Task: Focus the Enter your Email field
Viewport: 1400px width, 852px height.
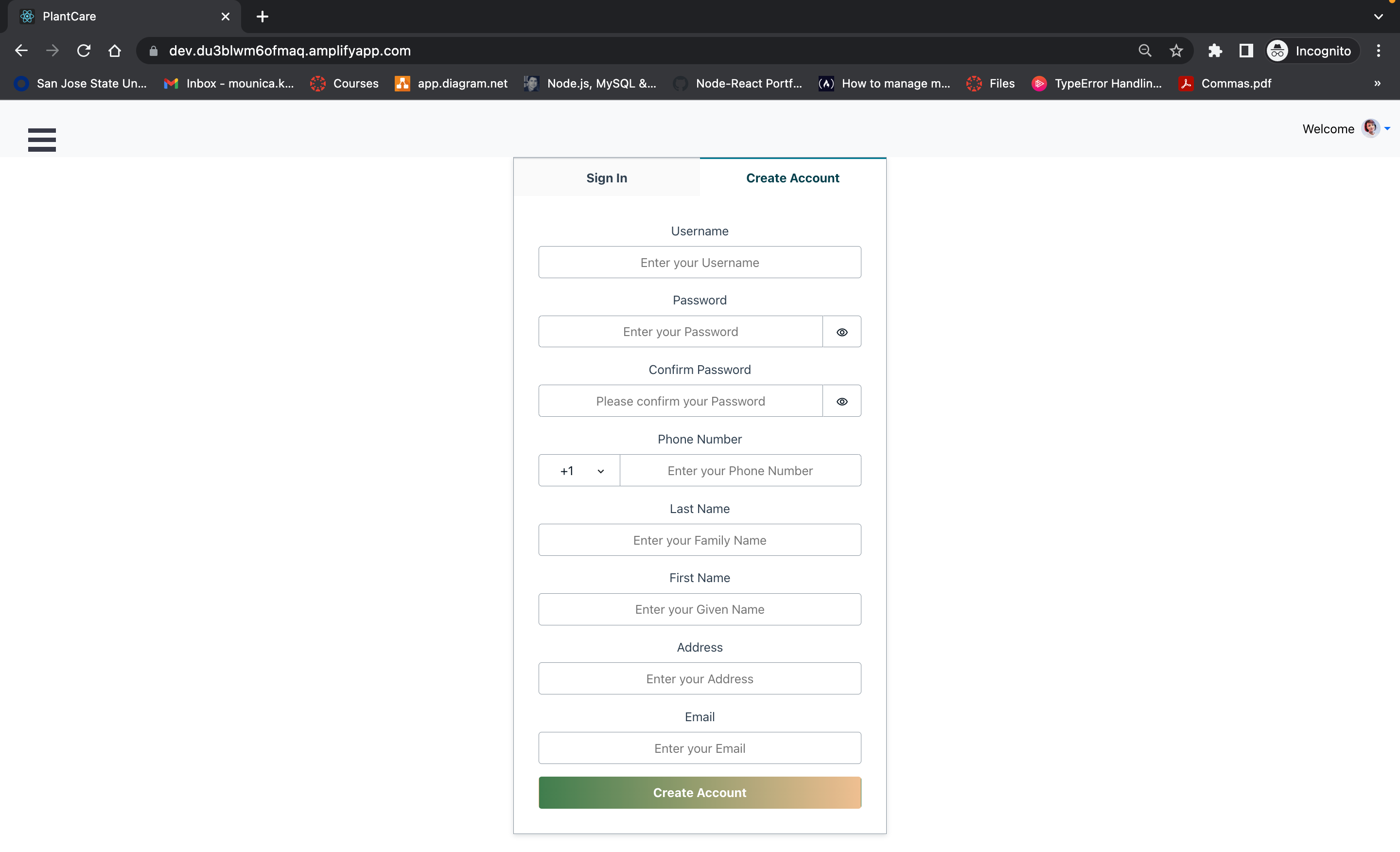Action: [700, 748]
